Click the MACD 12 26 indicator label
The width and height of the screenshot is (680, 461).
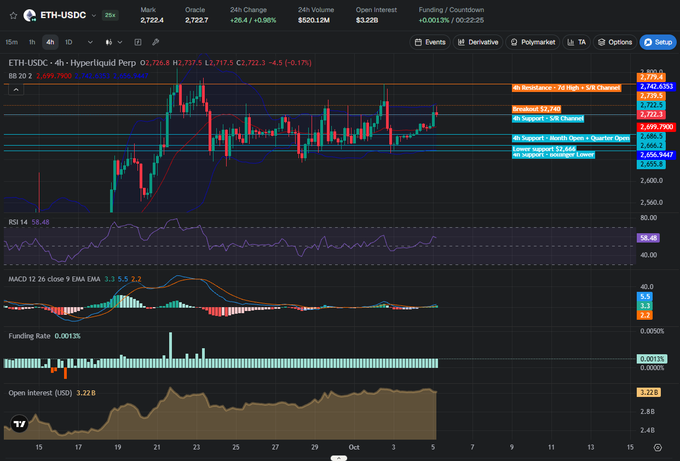pos(54,279)
